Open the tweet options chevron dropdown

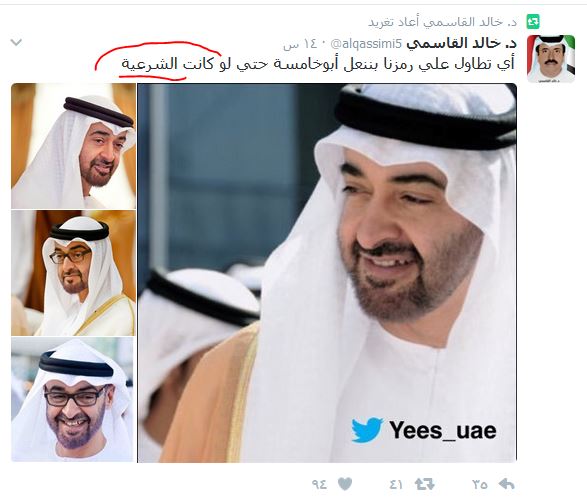(16, 42)
